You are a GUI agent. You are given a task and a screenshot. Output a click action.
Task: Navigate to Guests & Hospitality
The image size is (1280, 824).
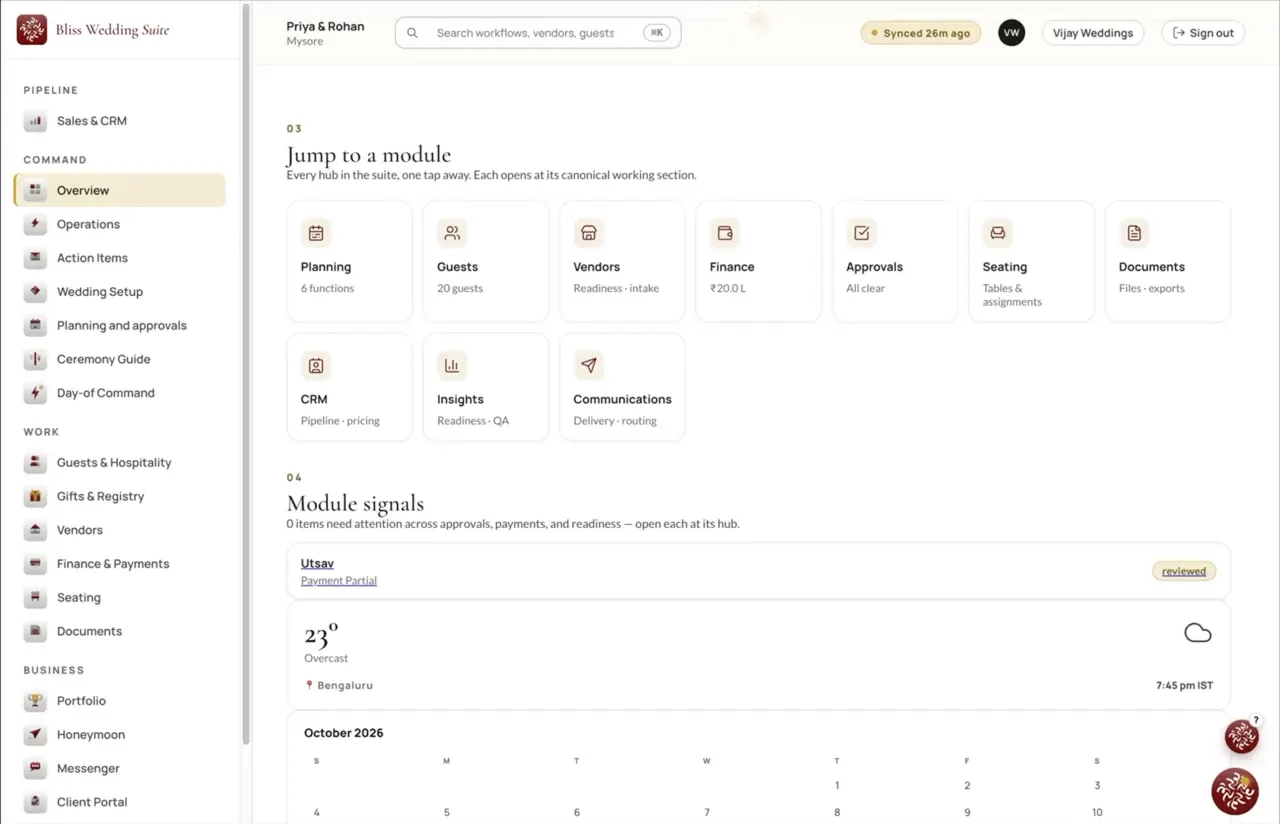pos(120,462)
